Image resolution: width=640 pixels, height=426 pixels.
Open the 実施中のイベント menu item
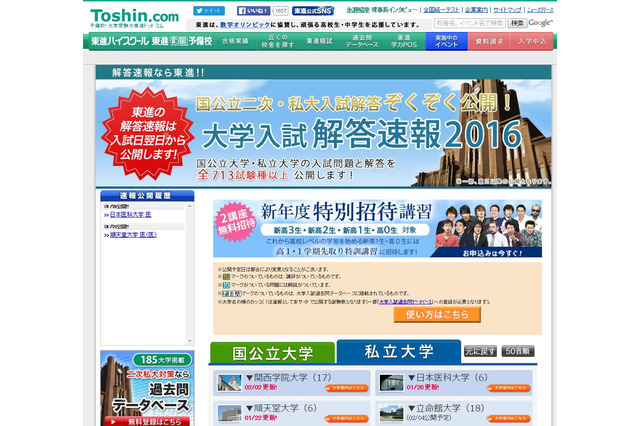point(447,41)
